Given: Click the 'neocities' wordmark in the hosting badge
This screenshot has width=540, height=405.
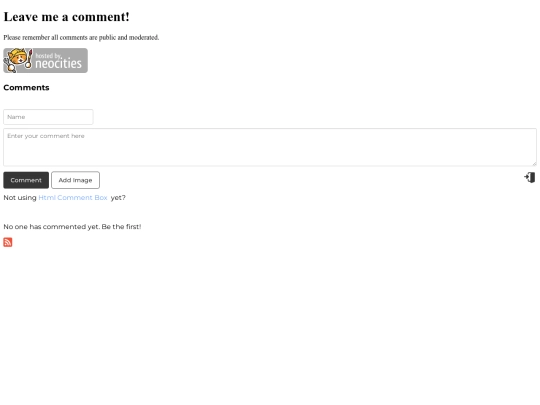Looking at the screenshot, I should [x=59, y=64].
